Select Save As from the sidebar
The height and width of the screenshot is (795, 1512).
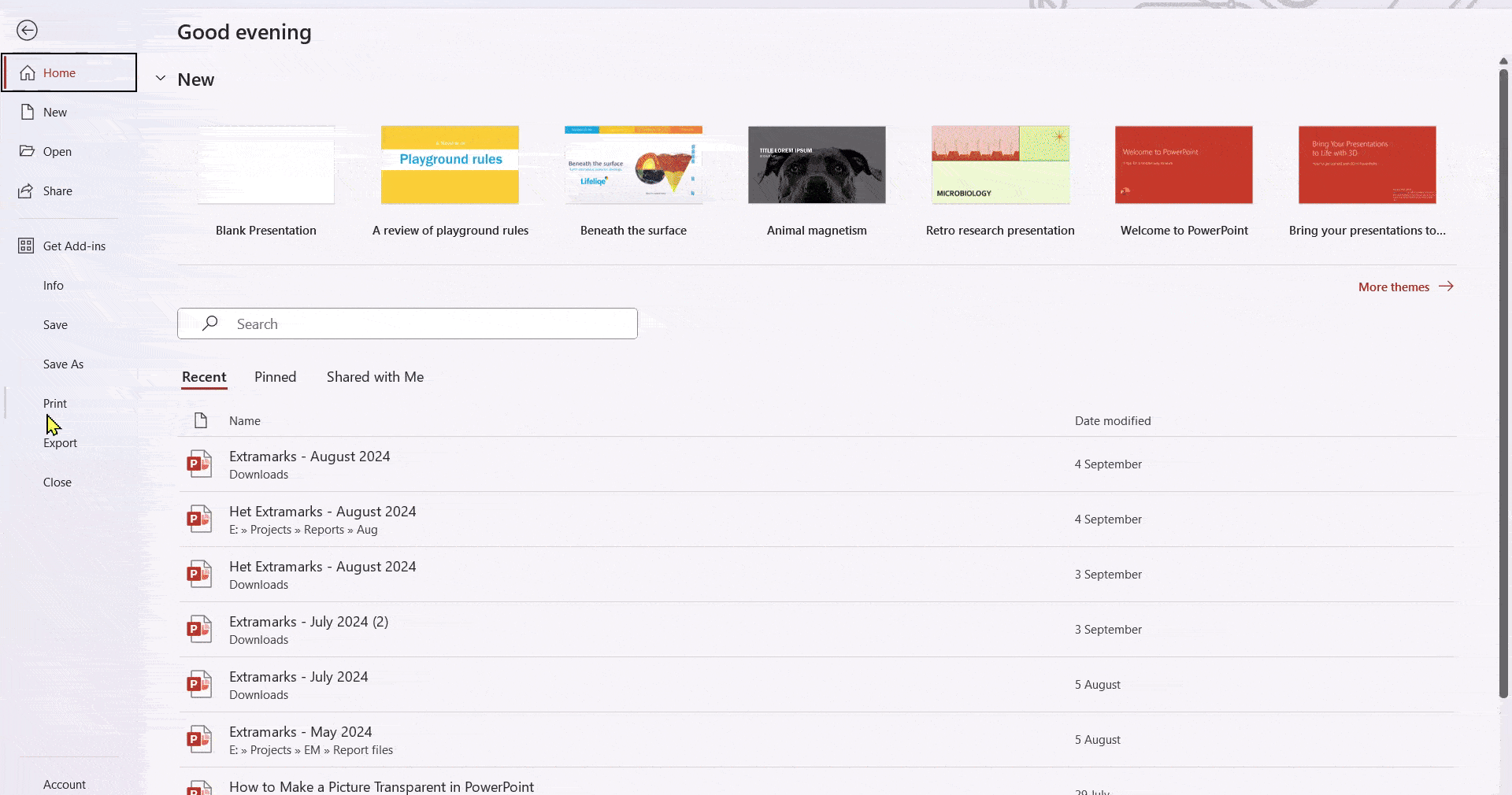point(63,364)
